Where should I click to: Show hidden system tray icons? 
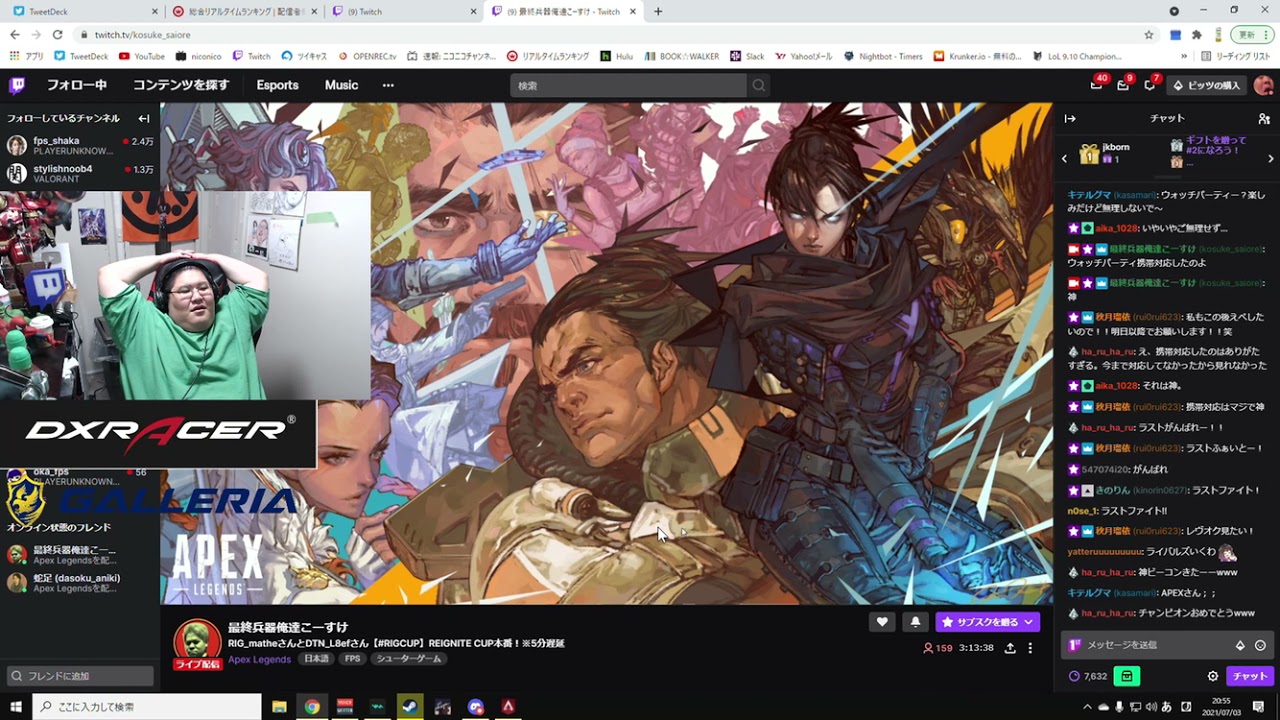click(x=1087, y=707)
